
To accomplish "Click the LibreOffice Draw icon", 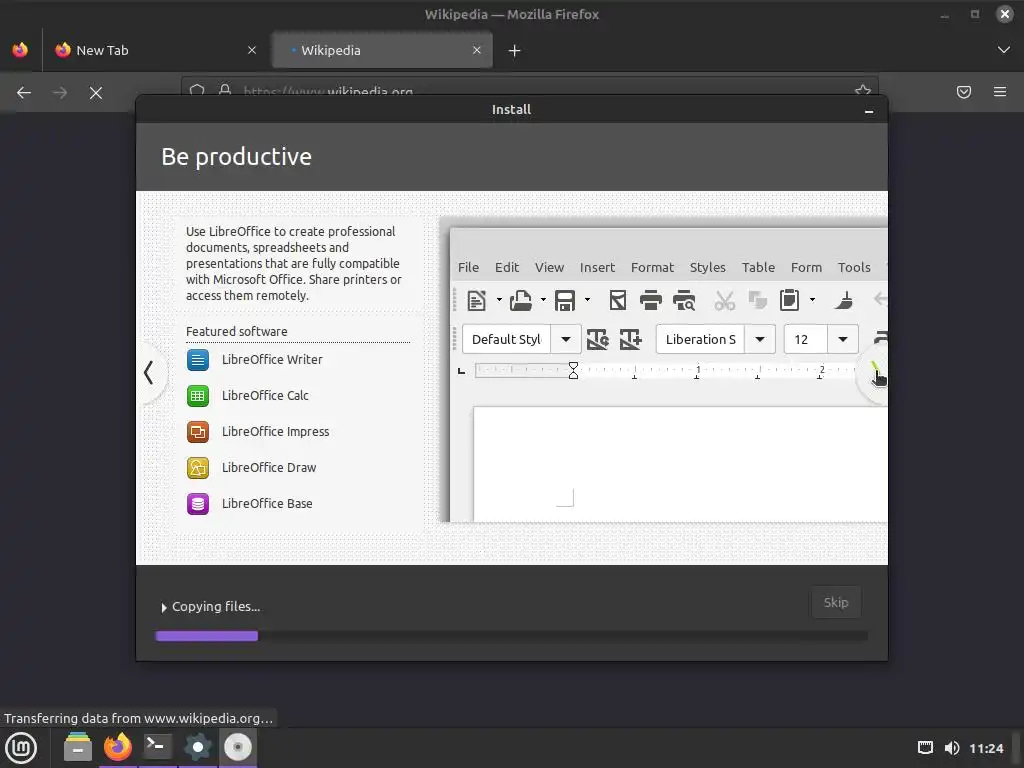I will (x=198, y=468).
